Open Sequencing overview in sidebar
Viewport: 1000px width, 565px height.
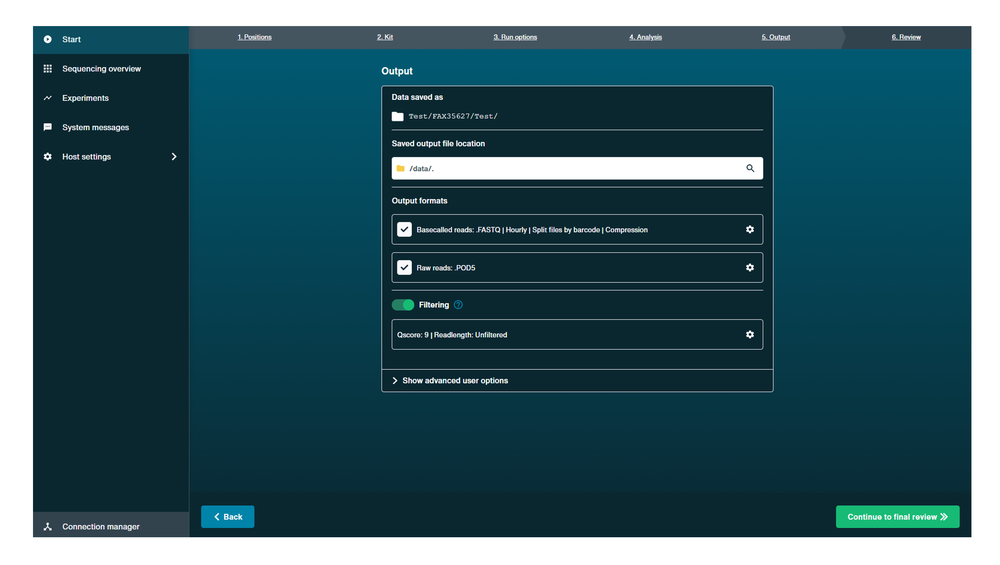111,69
